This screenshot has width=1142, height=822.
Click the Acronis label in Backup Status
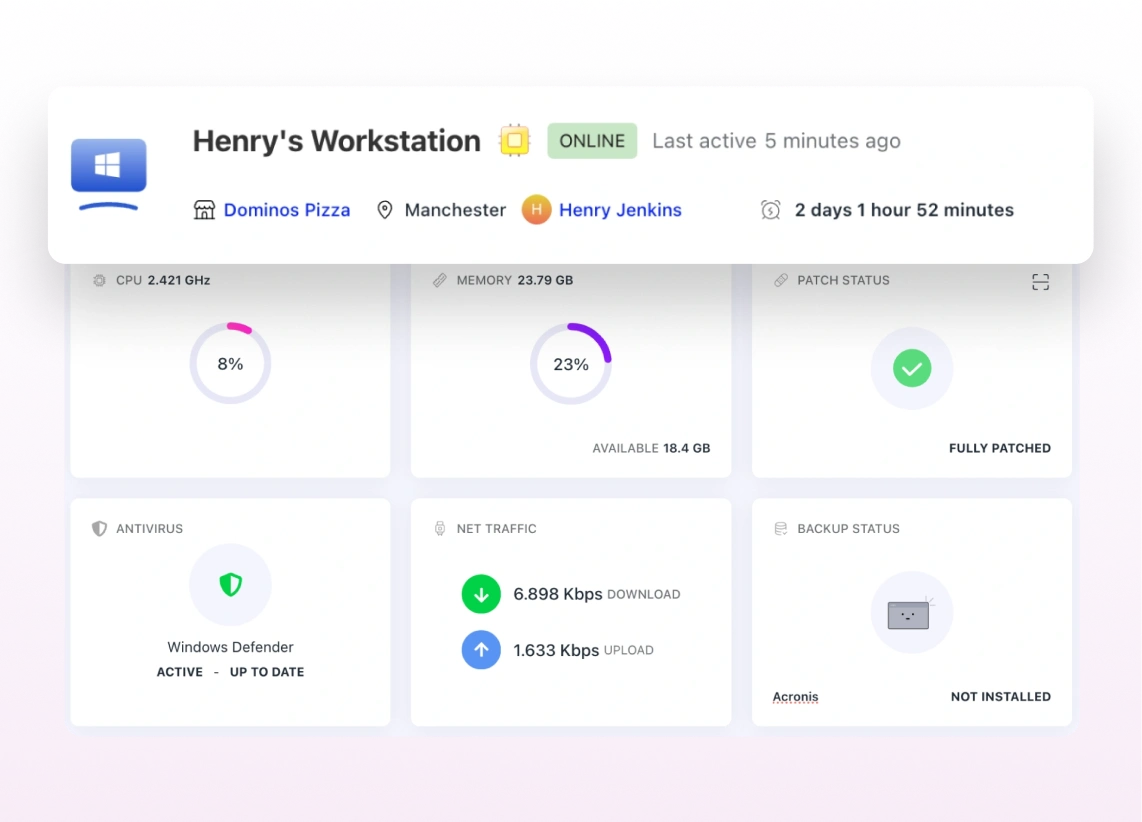[x=795, y=697]
